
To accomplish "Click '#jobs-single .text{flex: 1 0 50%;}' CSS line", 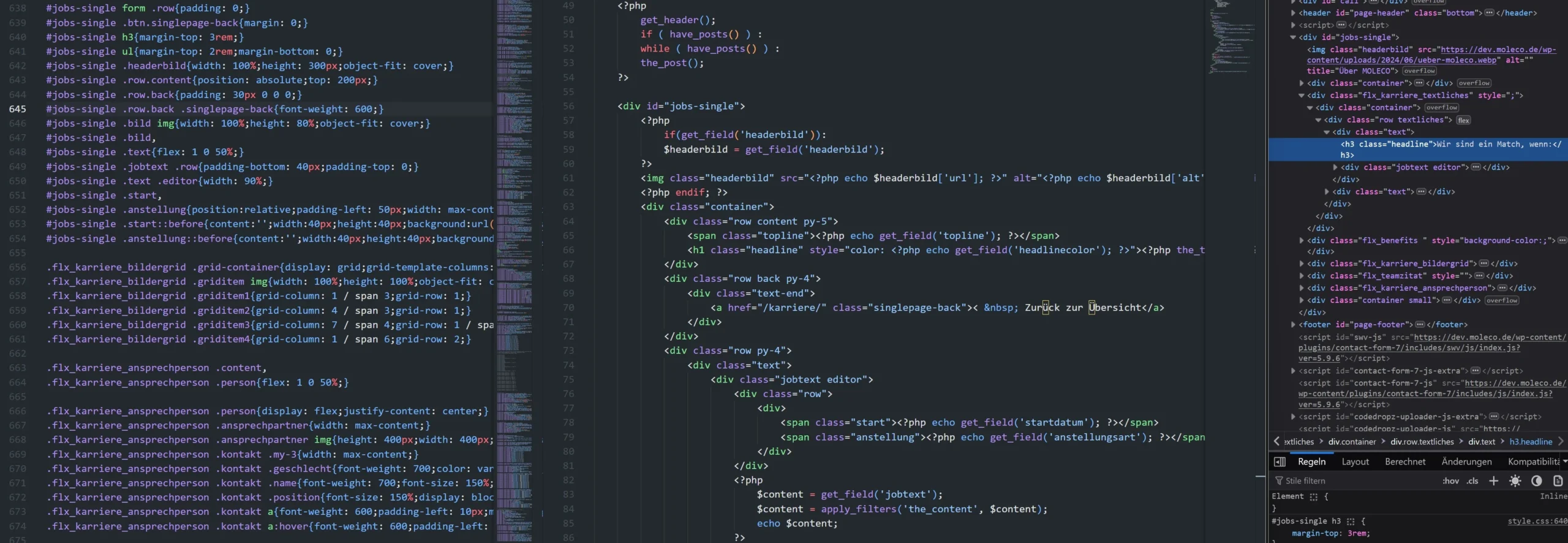I will point(145,152).
